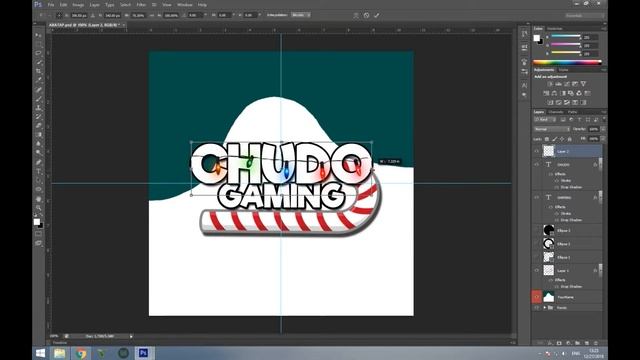Add a Curves adjustment
Image resolution: width=640 pixels, height=360 pixels.
point(567,84)
